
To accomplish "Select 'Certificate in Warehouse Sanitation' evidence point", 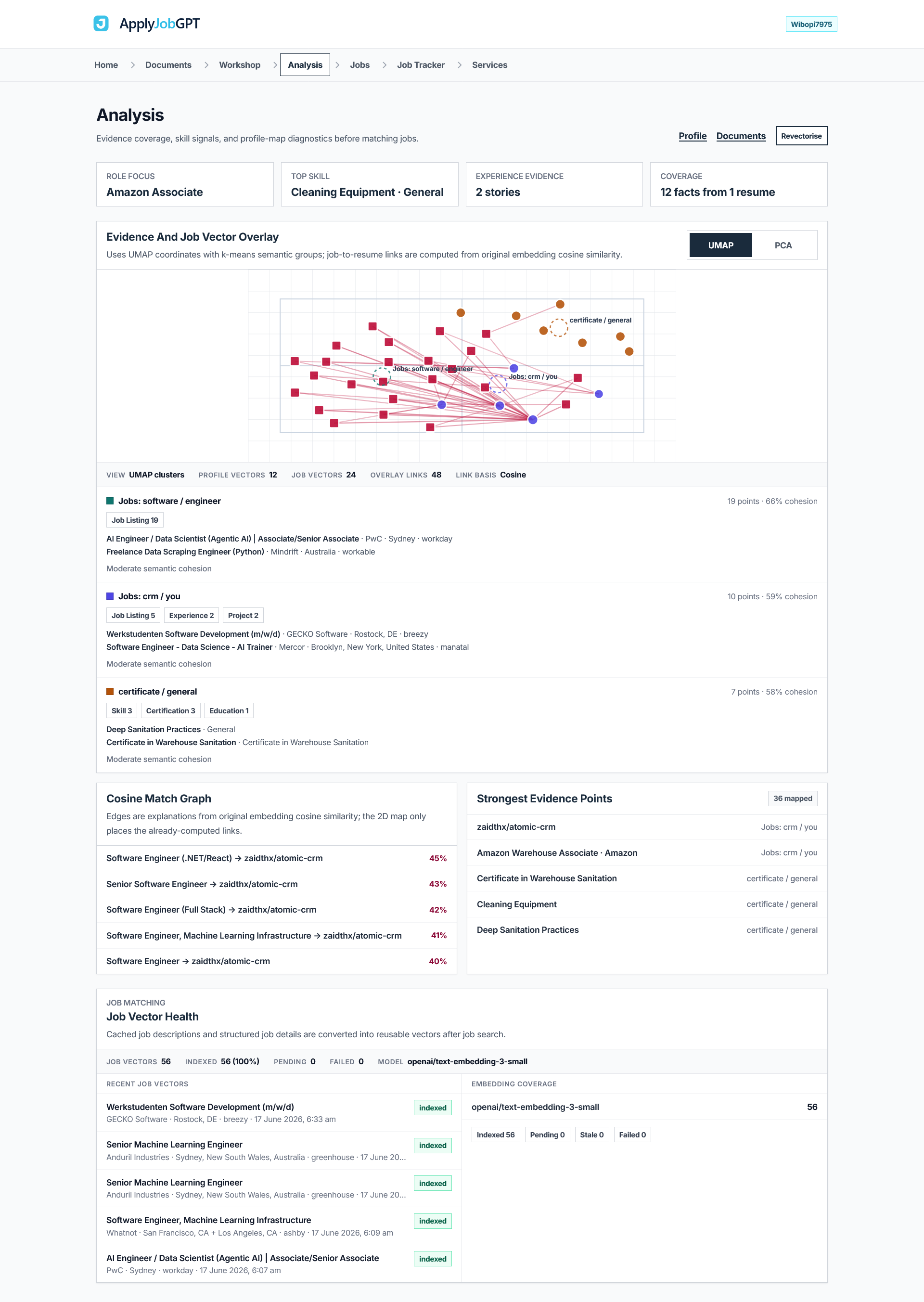I will 647,878.
